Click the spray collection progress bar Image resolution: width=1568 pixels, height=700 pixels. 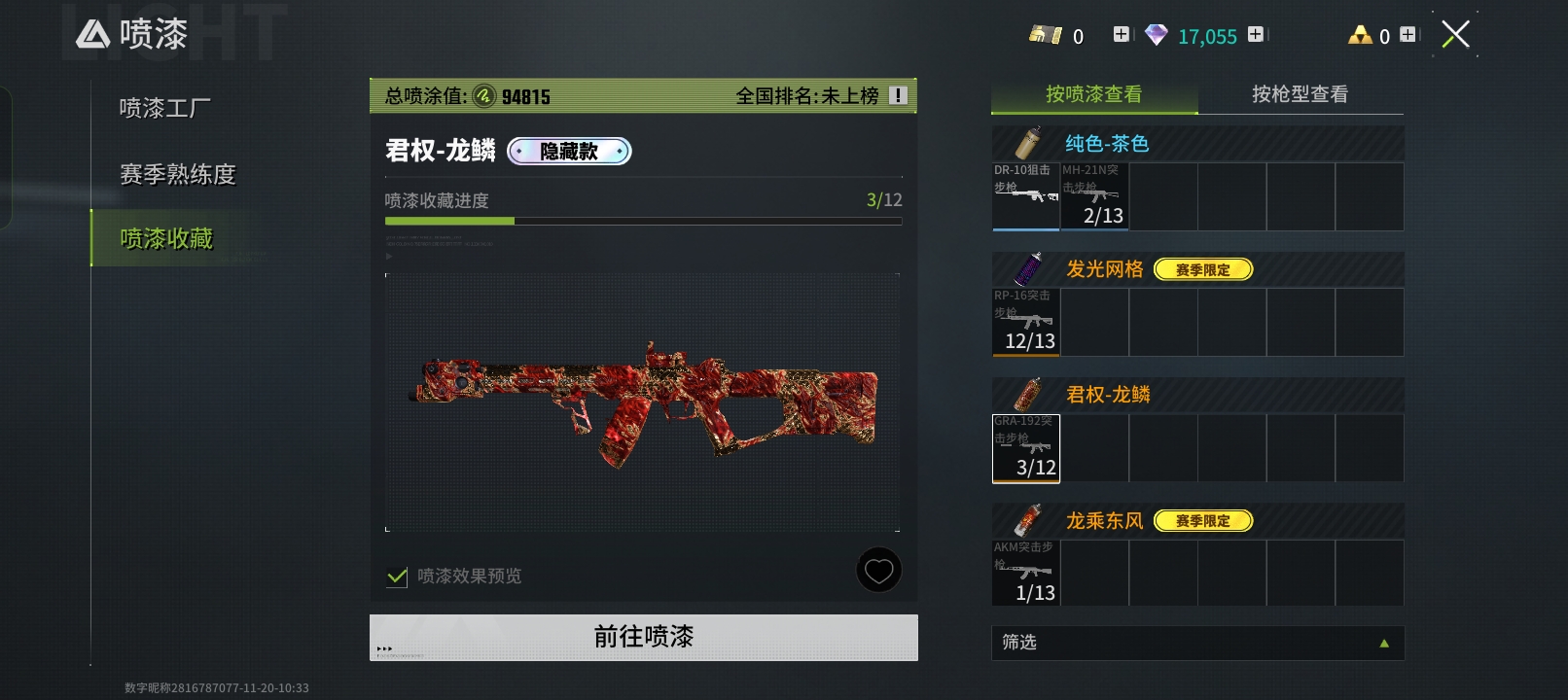coord(643,222)
